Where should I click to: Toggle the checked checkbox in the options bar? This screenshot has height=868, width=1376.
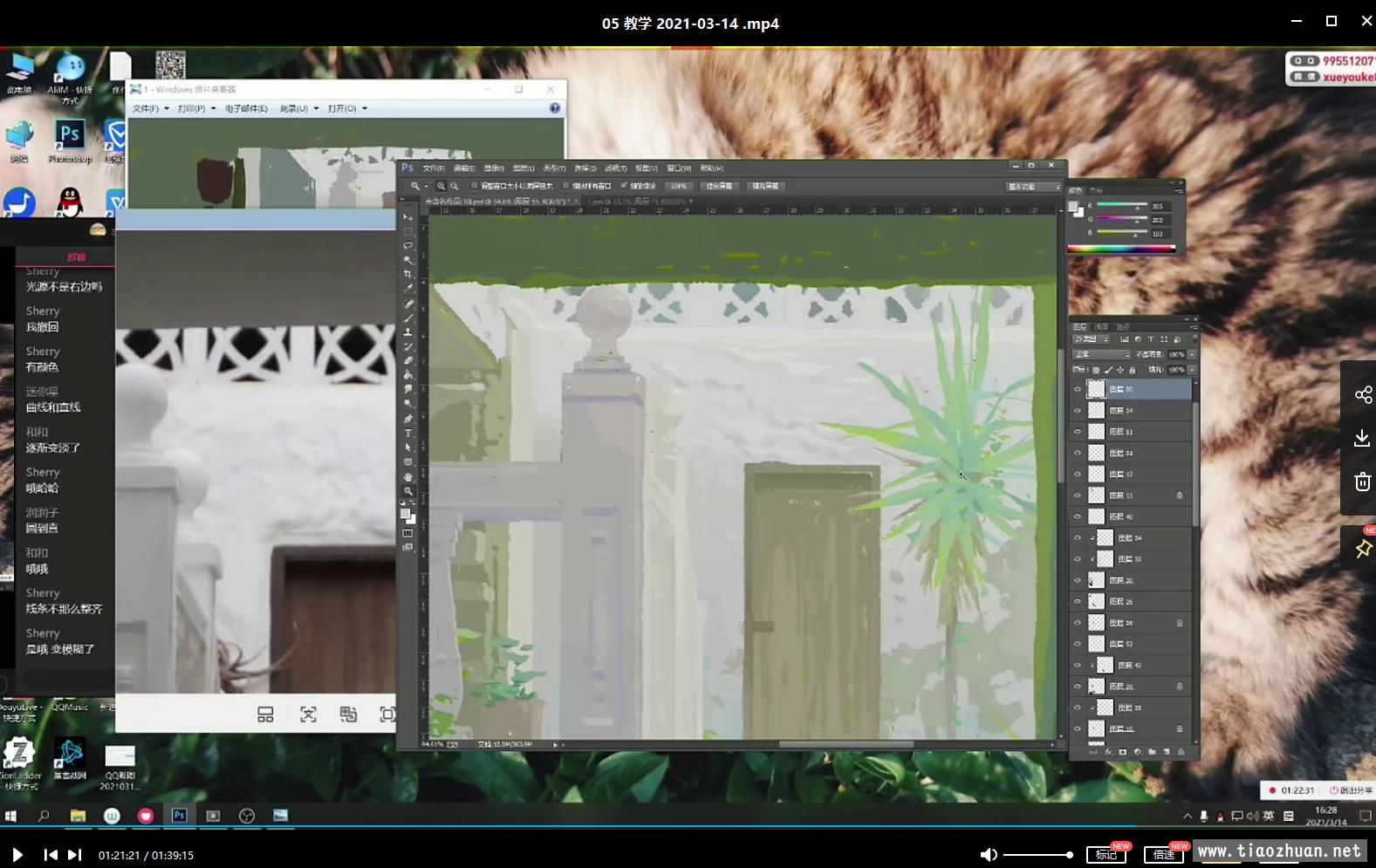[x=624, y=186]
